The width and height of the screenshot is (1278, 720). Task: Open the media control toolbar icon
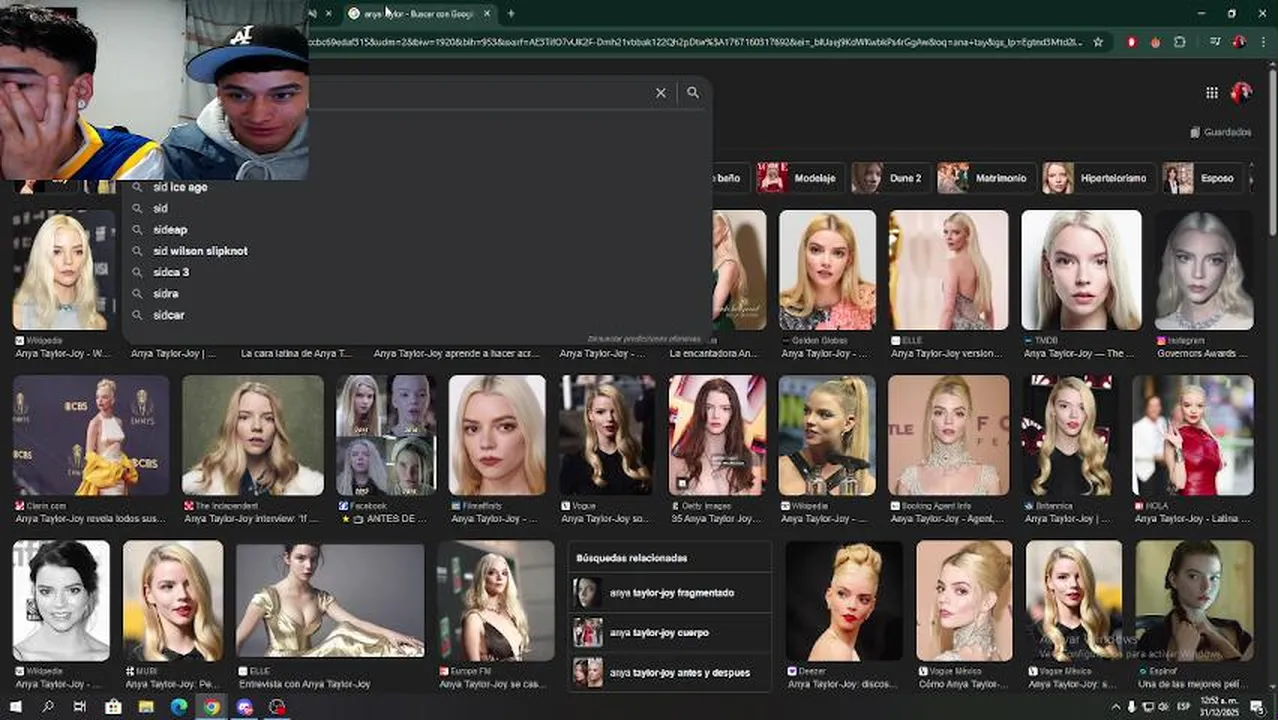coord(1215,42)
